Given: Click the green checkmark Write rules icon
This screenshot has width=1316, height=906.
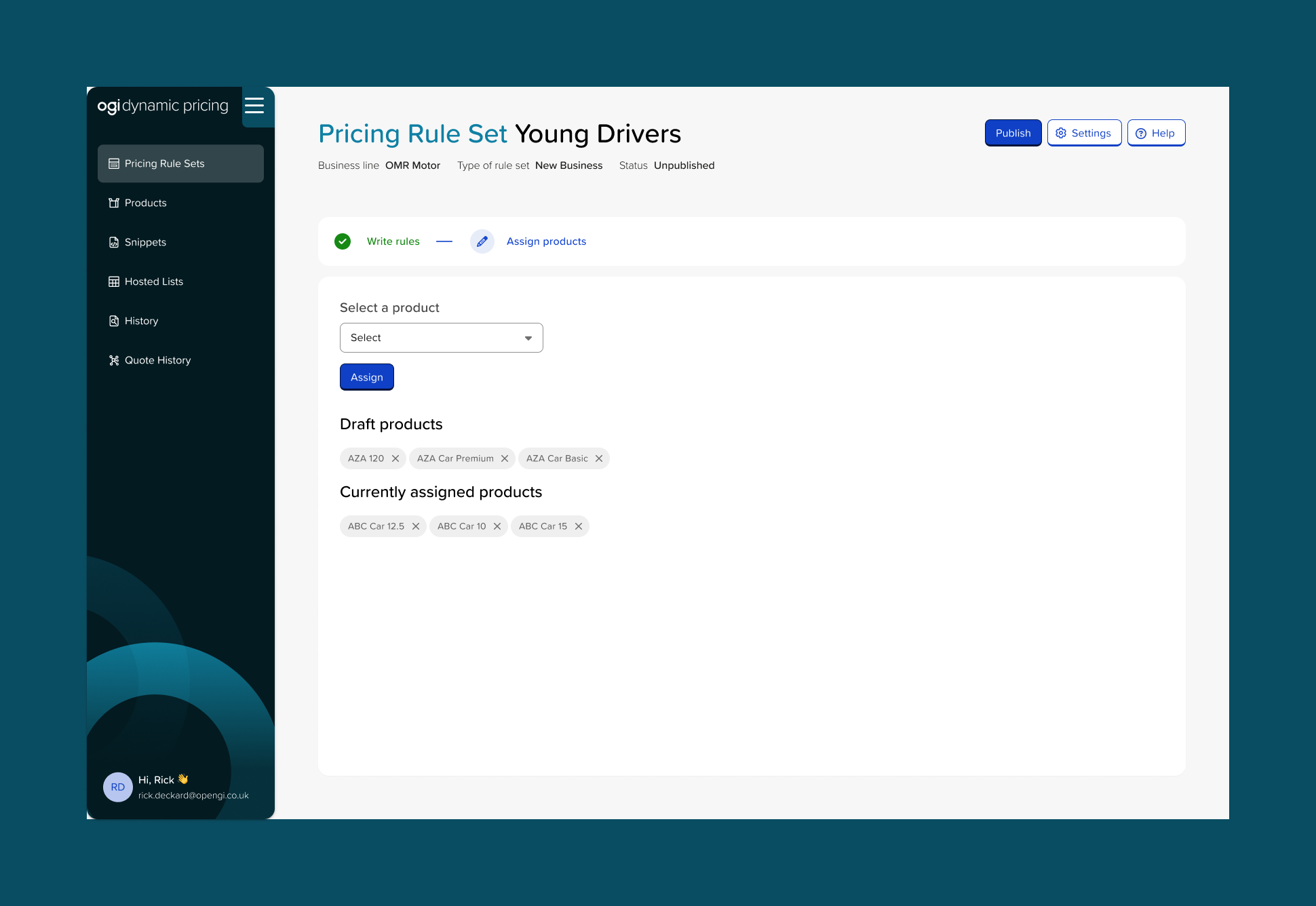Looking at the screenshot, I should [343, 241].
